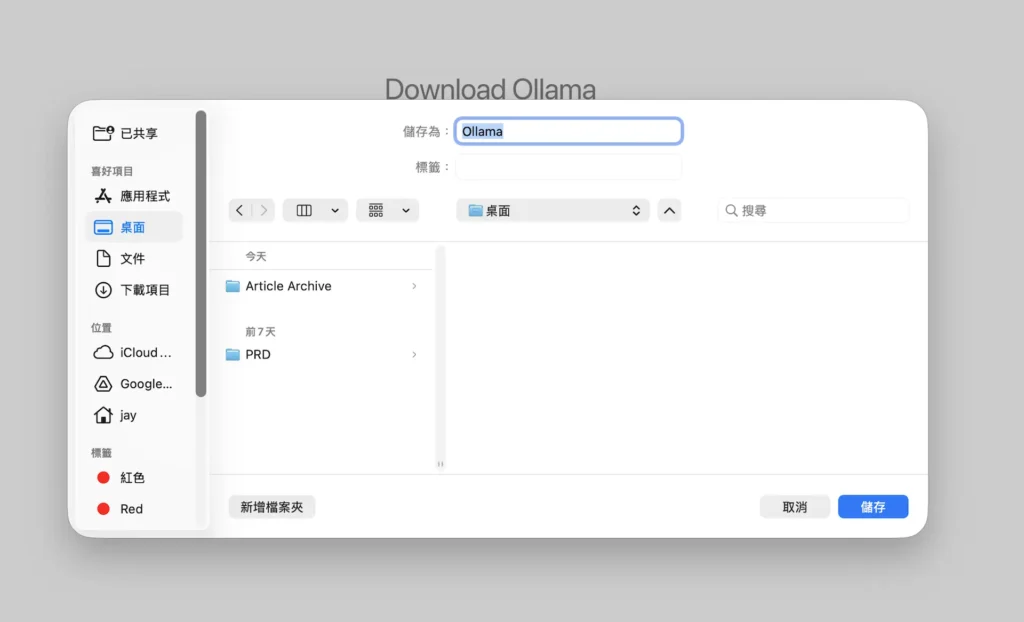Click the 標籤 tags field
The width and height of the screenshot is (1024, 622).
(569, 167)
